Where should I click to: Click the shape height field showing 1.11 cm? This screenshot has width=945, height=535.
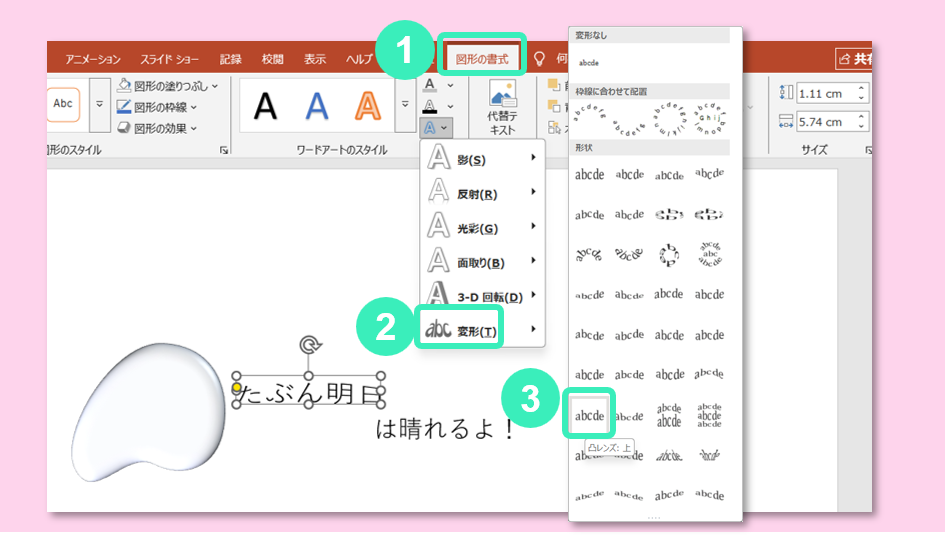point(820,93)
